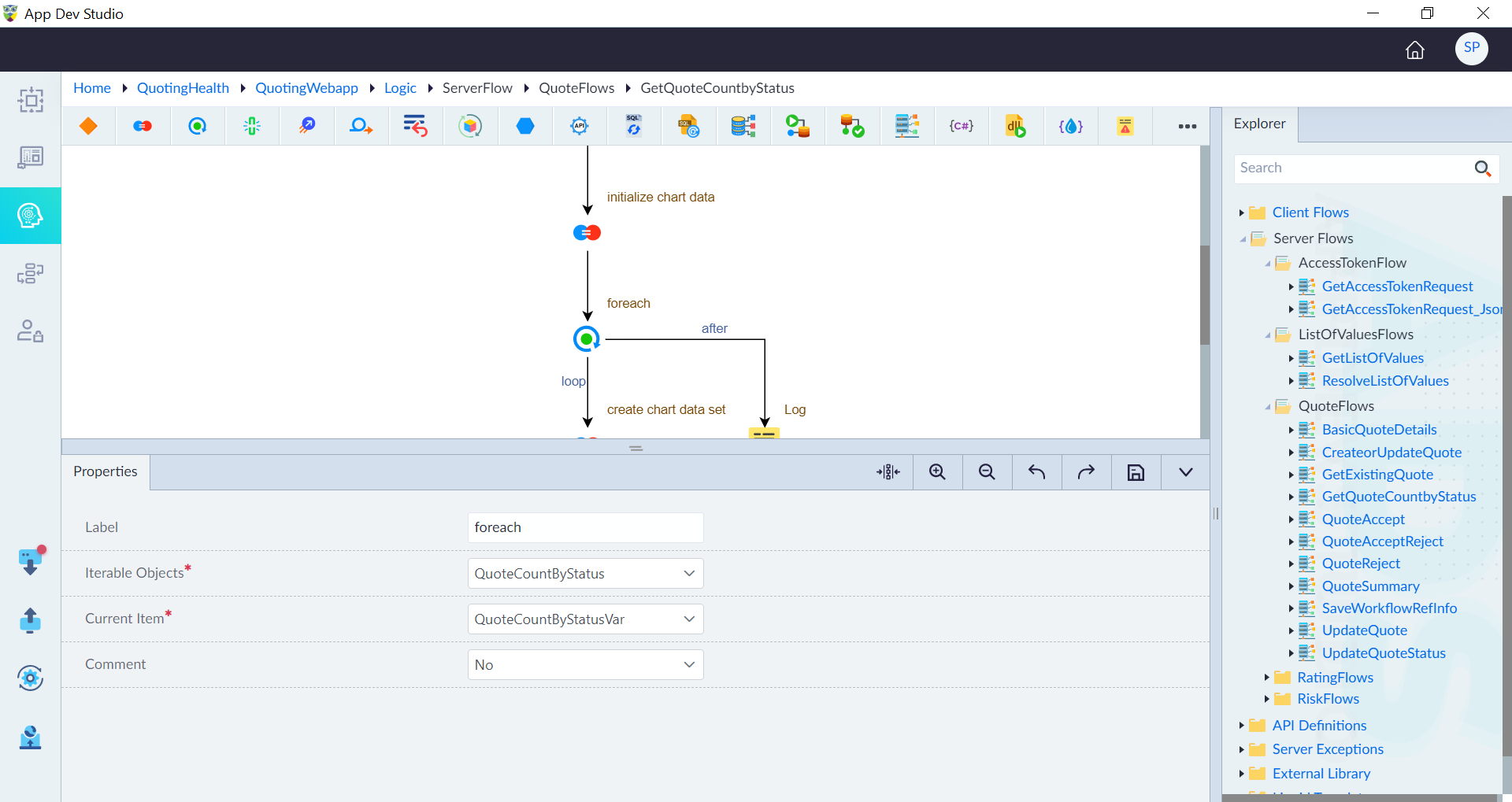Click the zoom out magnifier button
The height and width of the screenshot is (802, 1512).
tap(987, 472)
